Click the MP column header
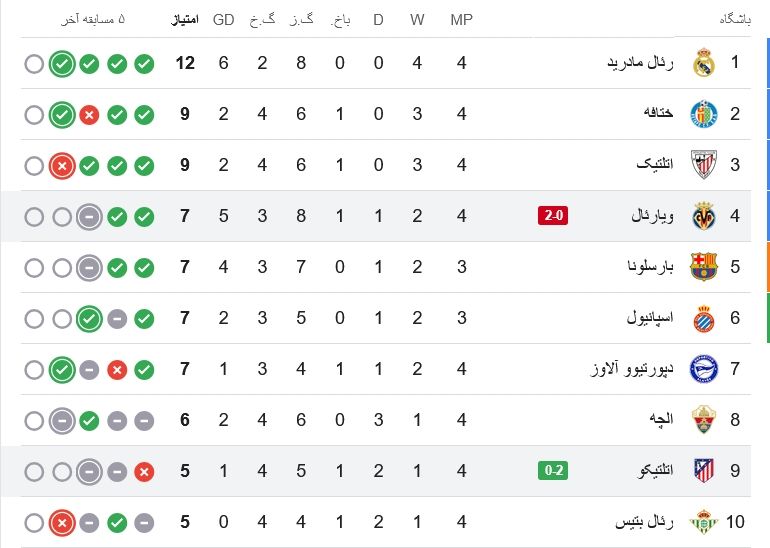770x548 pixels. [461, 20]
